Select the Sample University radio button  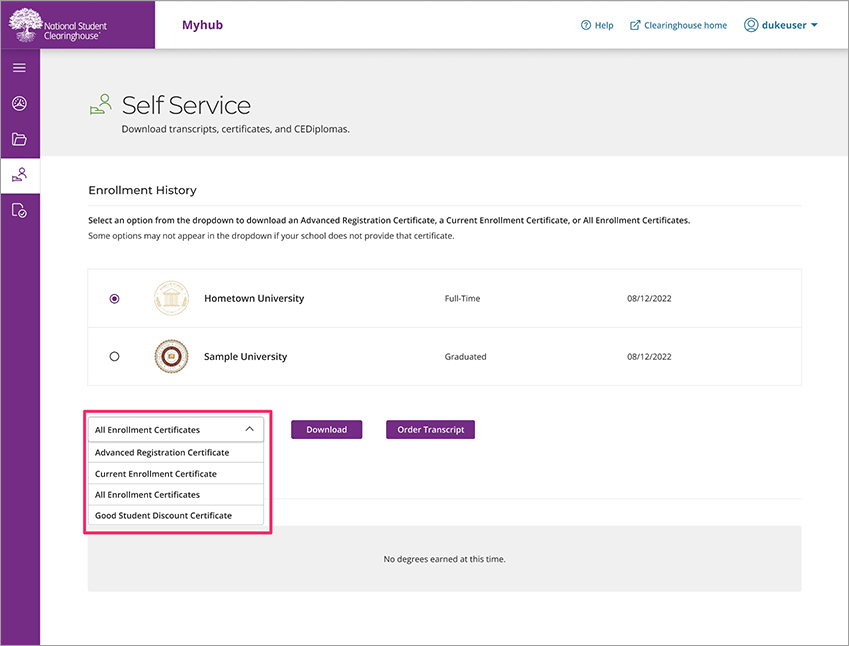click(x=114, y=356)
